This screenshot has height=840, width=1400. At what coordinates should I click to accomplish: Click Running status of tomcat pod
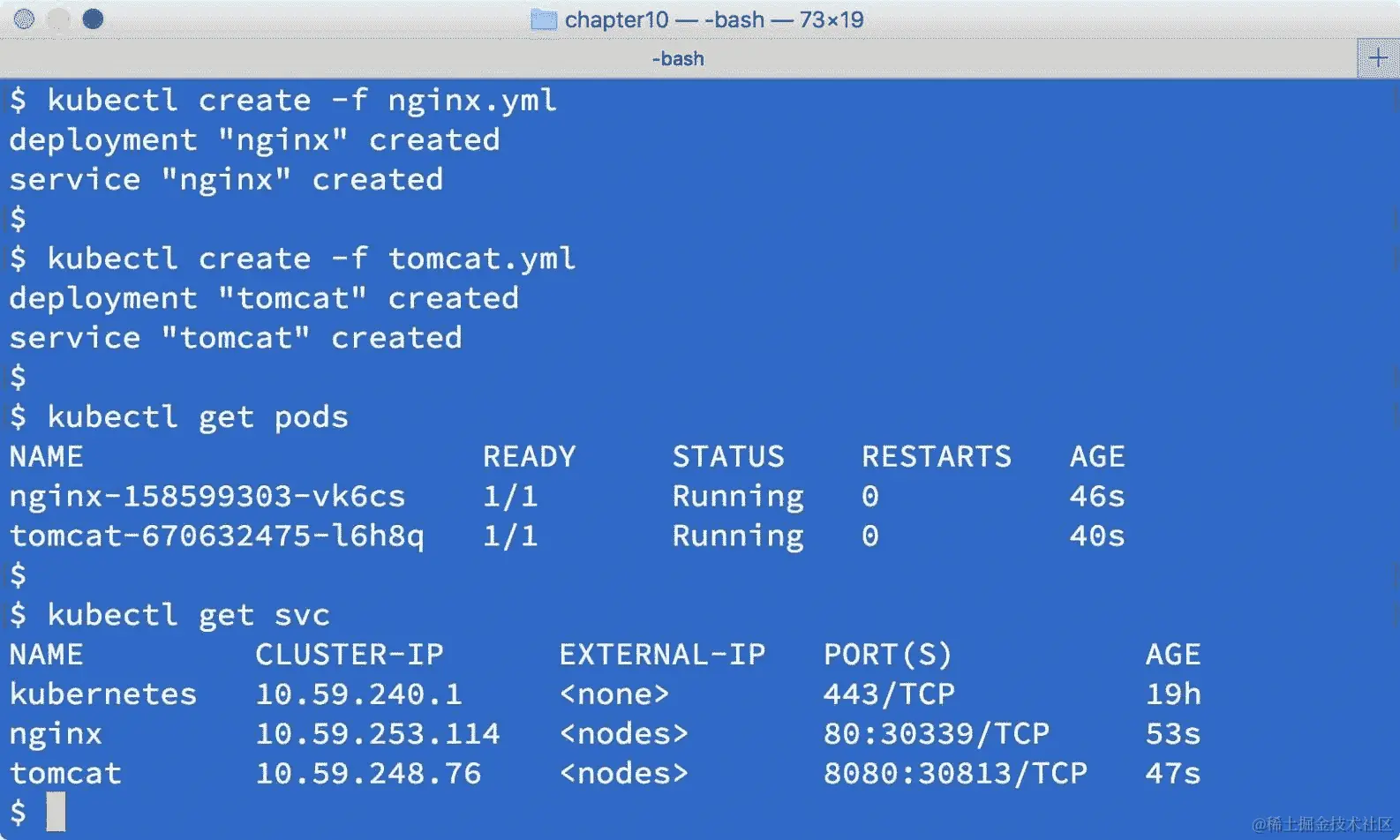(x=738, y=536)
